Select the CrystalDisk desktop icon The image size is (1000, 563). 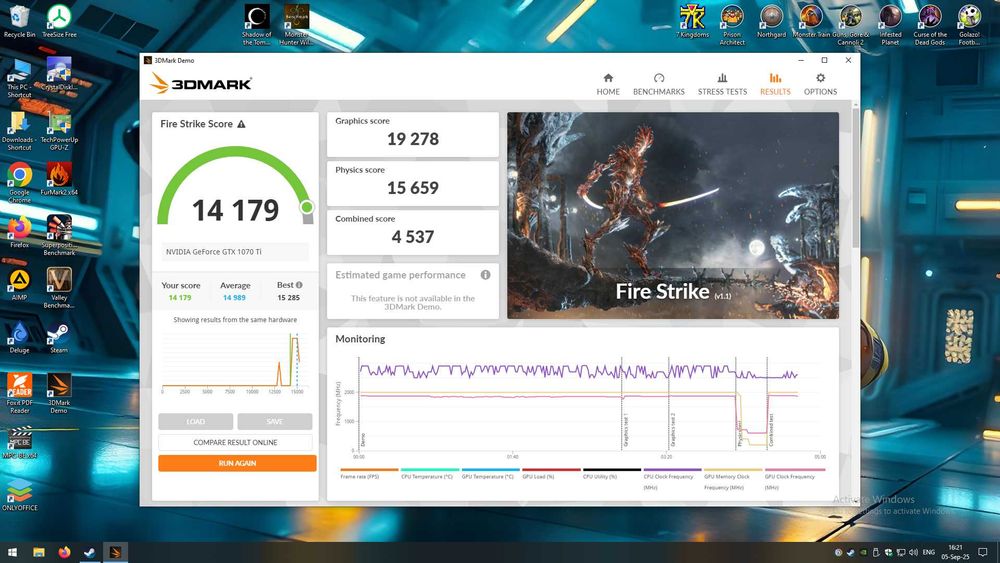59,74
